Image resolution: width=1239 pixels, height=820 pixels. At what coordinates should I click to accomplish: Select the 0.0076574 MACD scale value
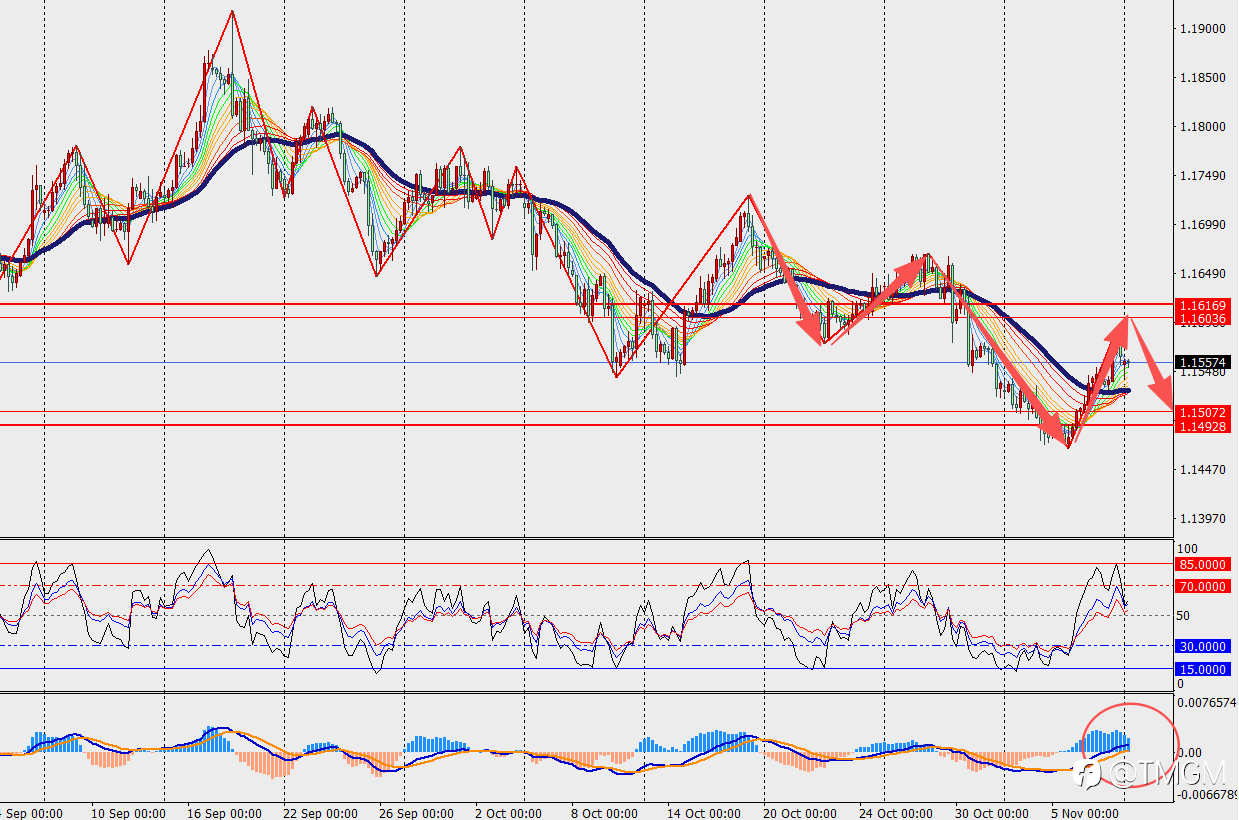coord(1208,702)
